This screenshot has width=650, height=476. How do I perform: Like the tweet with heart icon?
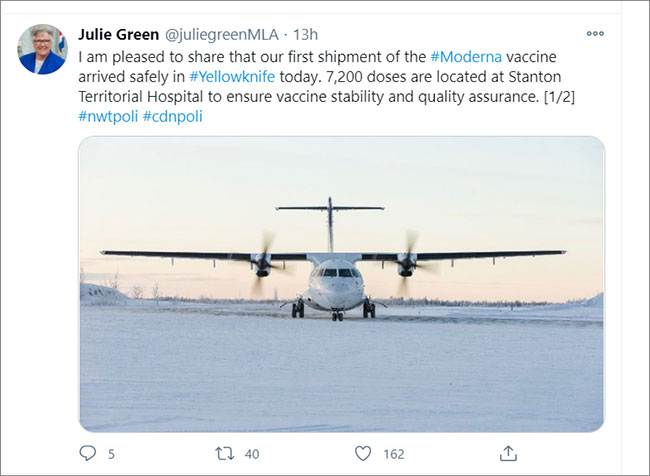(363, 453)
